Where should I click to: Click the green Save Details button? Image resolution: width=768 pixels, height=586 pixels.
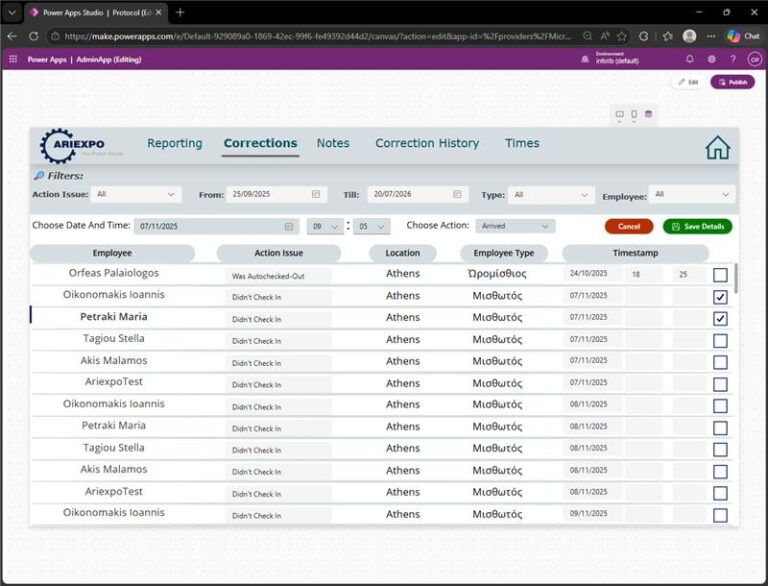point(697,226)
